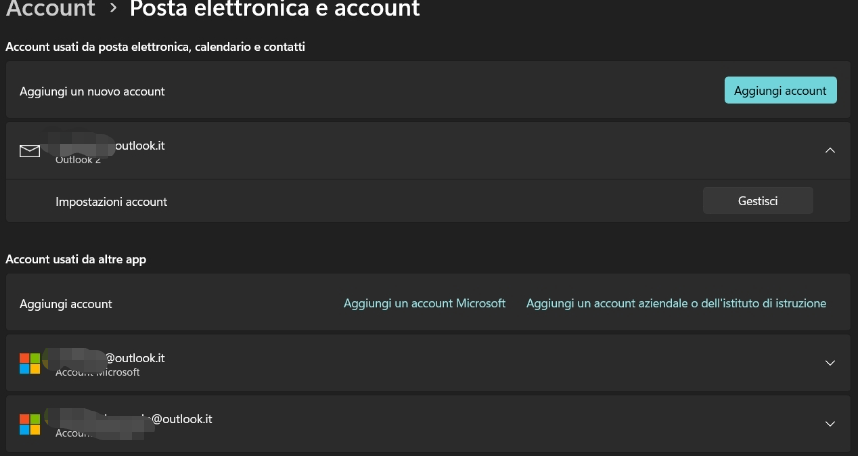Select the Impostazioni account label
Viewport: 858px width, 456px height.
coord(111,201)
